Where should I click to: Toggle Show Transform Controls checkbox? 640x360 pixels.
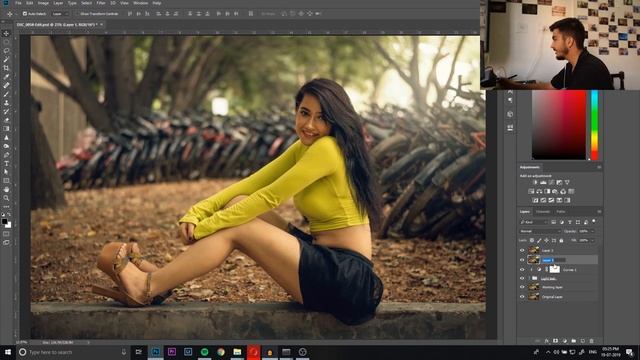coord(77,13)
